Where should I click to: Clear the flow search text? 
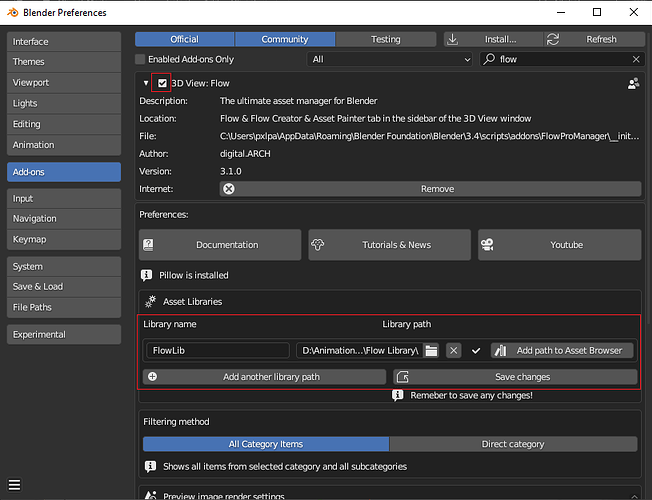(636, 59)
